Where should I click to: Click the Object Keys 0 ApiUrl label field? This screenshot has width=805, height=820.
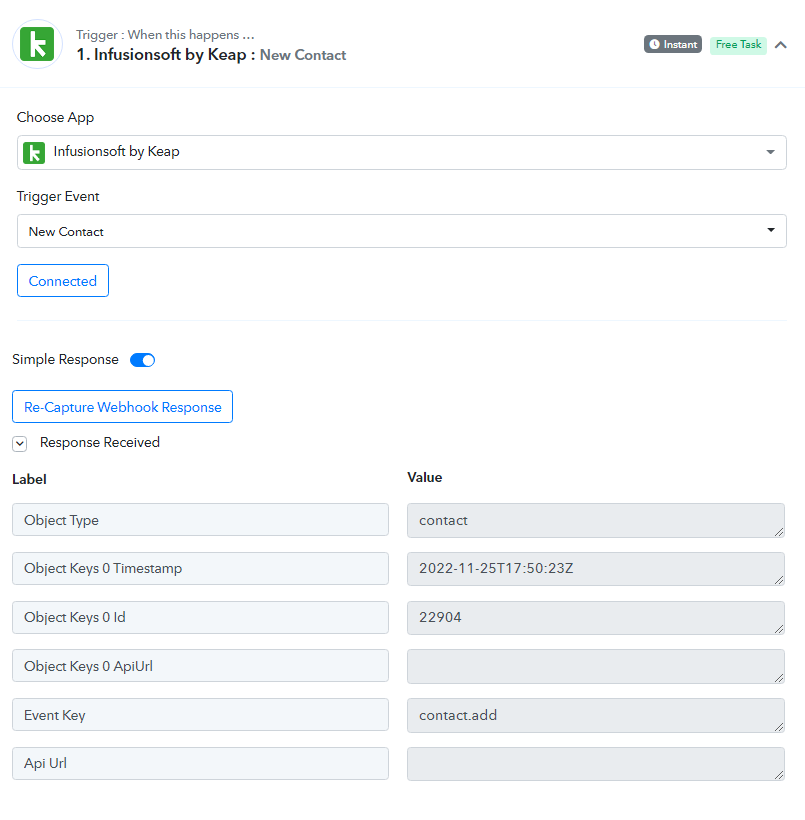click(200, 666)
